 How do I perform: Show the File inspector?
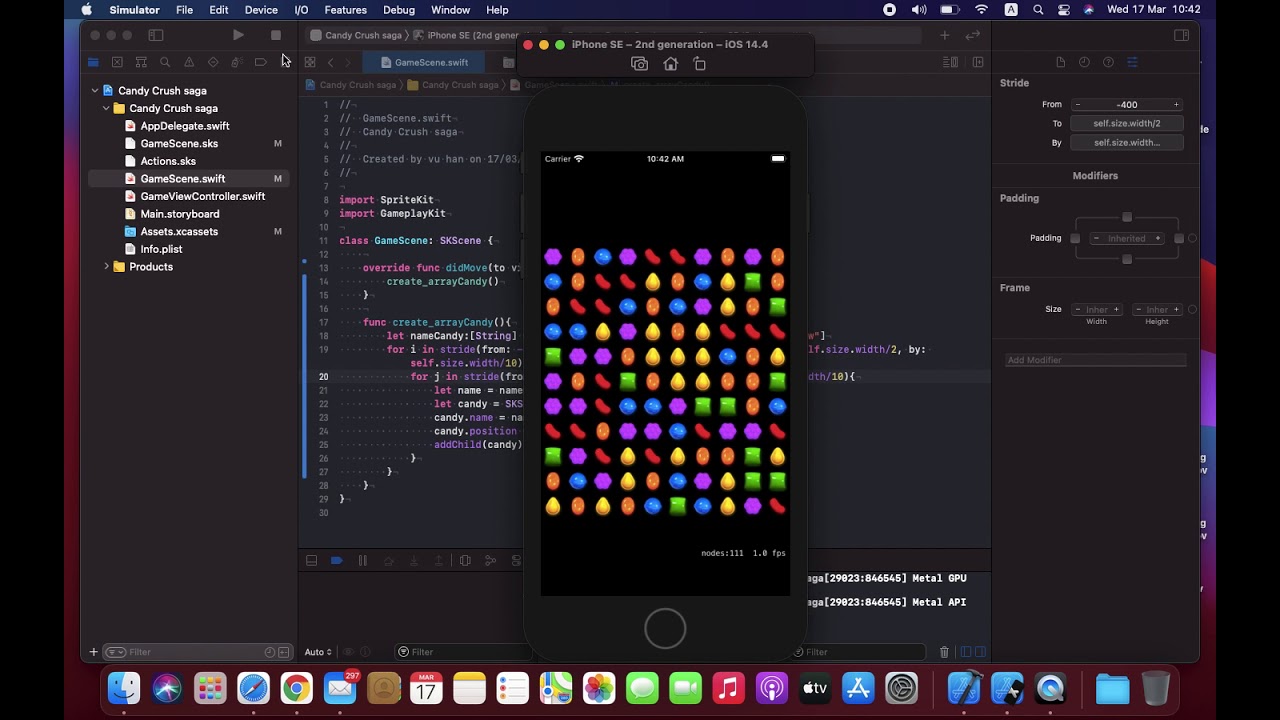(x=1060, y=62)
